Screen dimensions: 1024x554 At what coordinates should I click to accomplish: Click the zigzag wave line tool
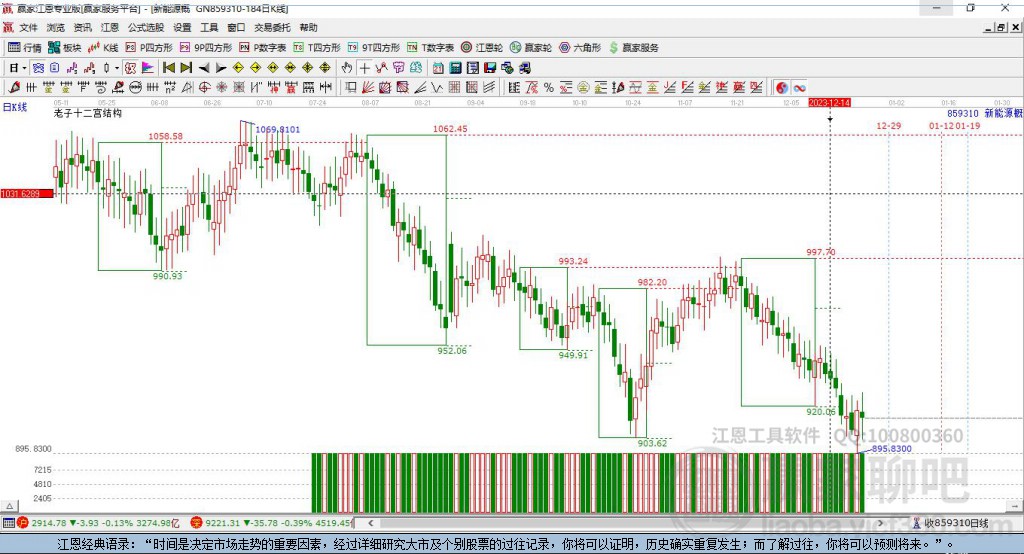437,88
